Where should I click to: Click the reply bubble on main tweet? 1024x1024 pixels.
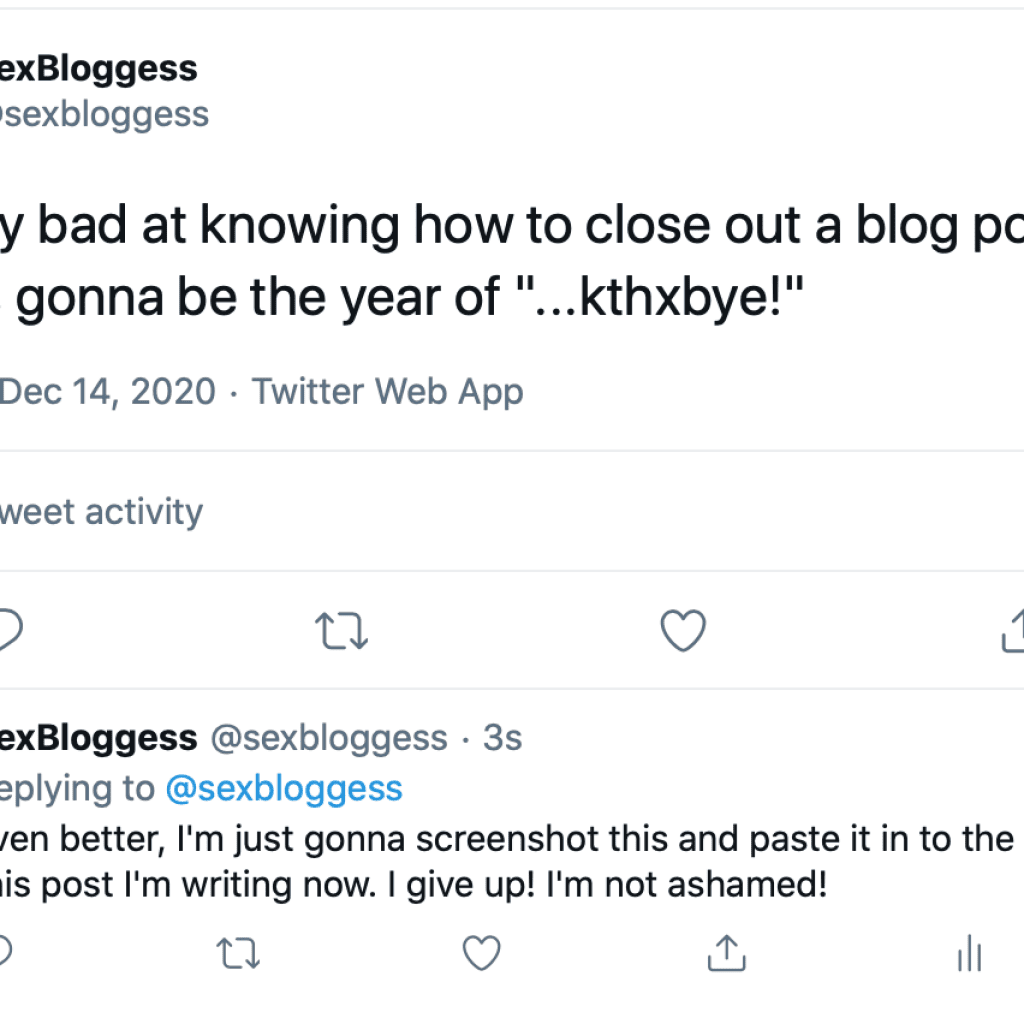click(10, 630)
